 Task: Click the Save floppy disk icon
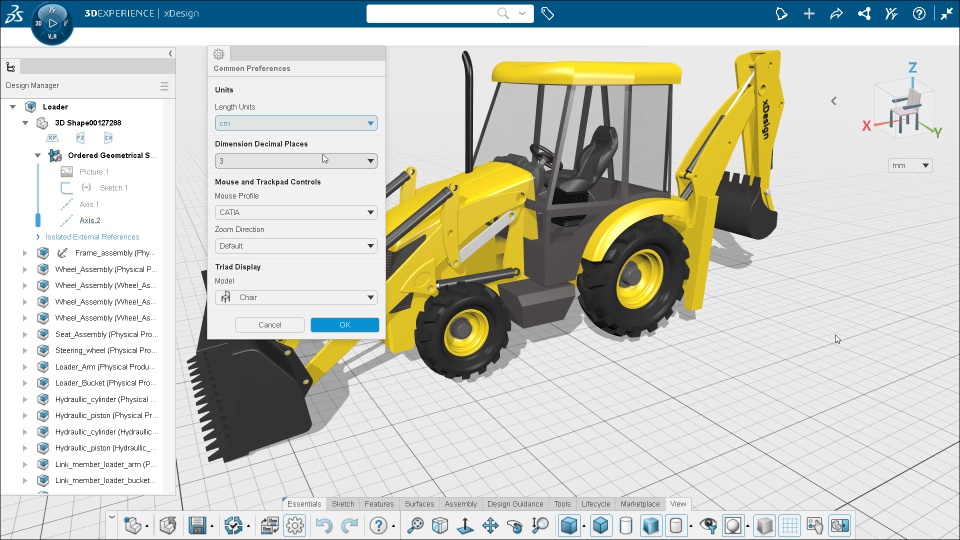(x=197, y=525)
